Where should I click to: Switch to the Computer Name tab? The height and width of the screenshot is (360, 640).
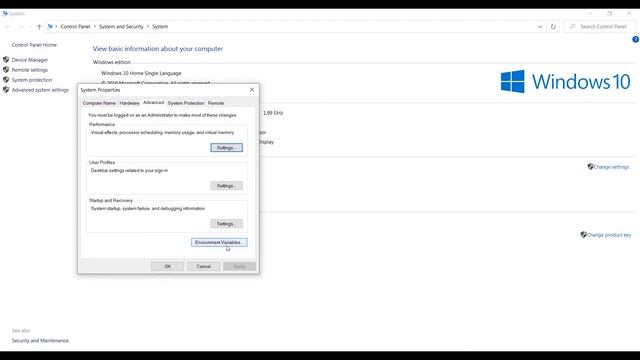click(x=99, y=103)
